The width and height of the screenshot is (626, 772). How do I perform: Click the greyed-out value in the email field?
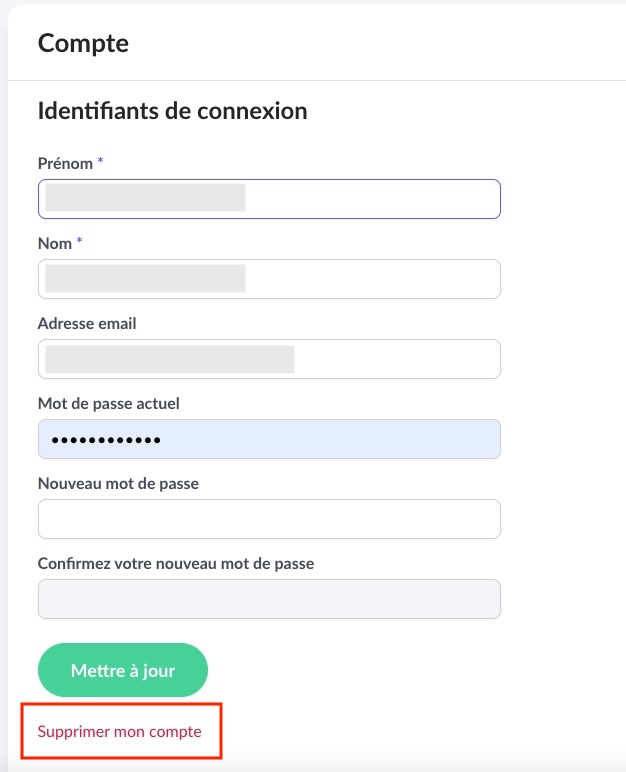coord(170,359)
